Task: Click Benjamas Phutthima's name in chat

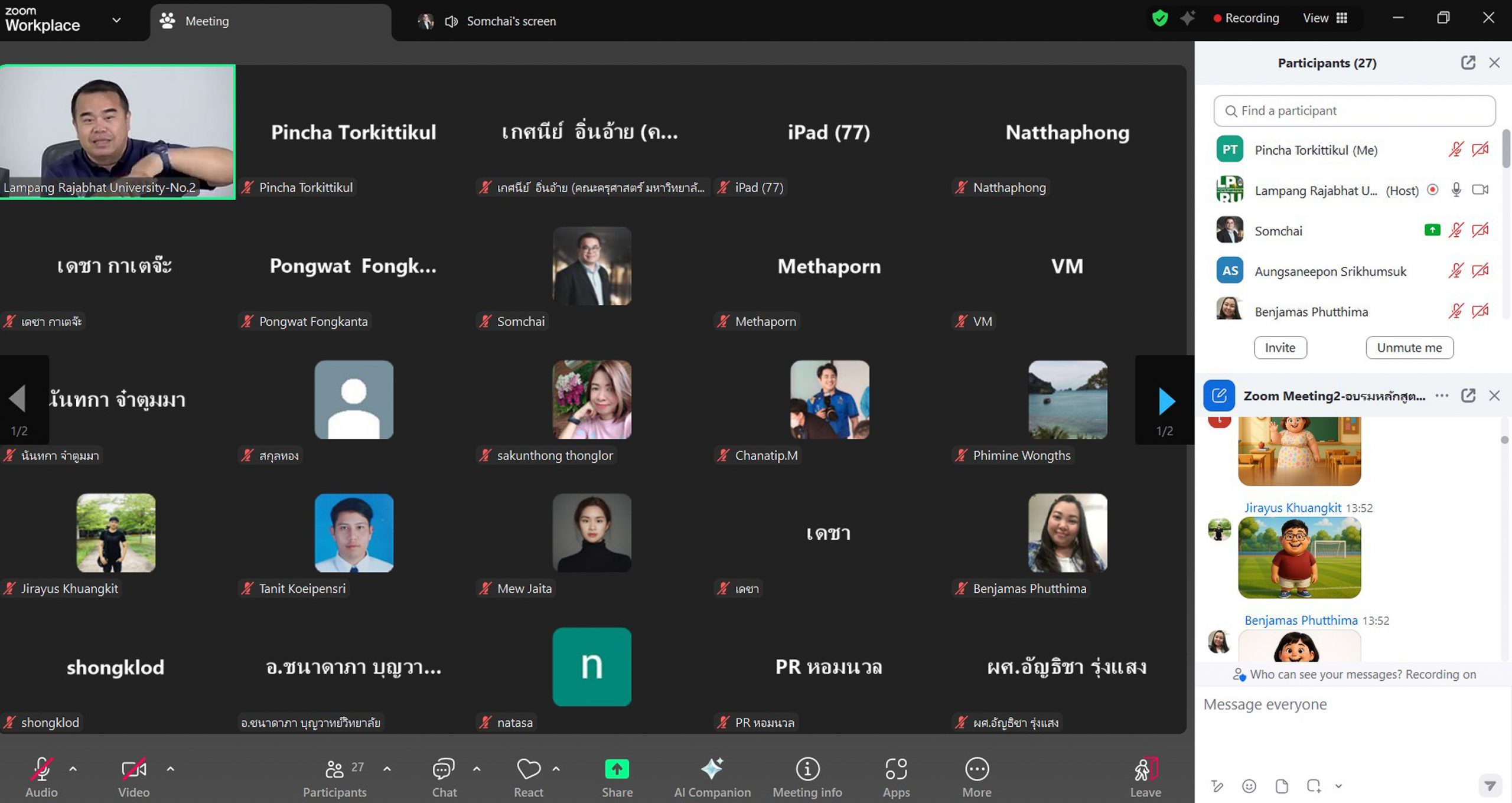Action: click(1301, 620)
